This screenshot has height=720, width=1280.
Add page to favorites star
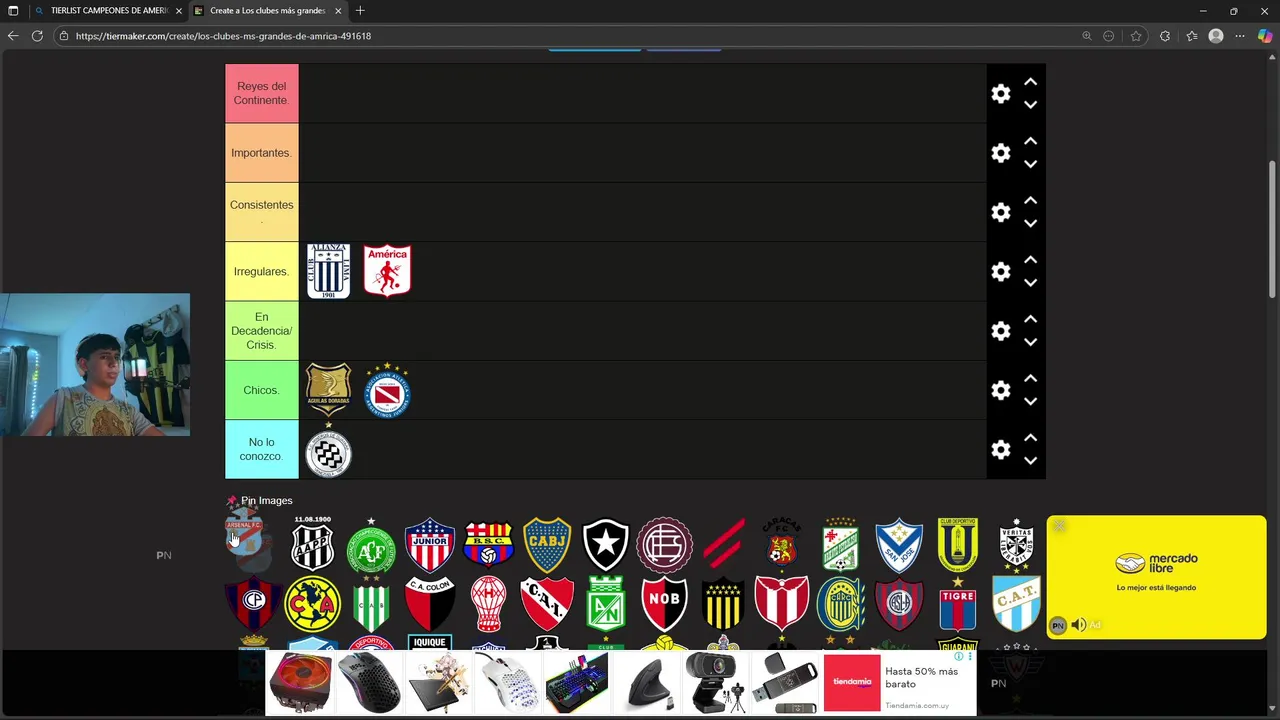coord(1136,36)
